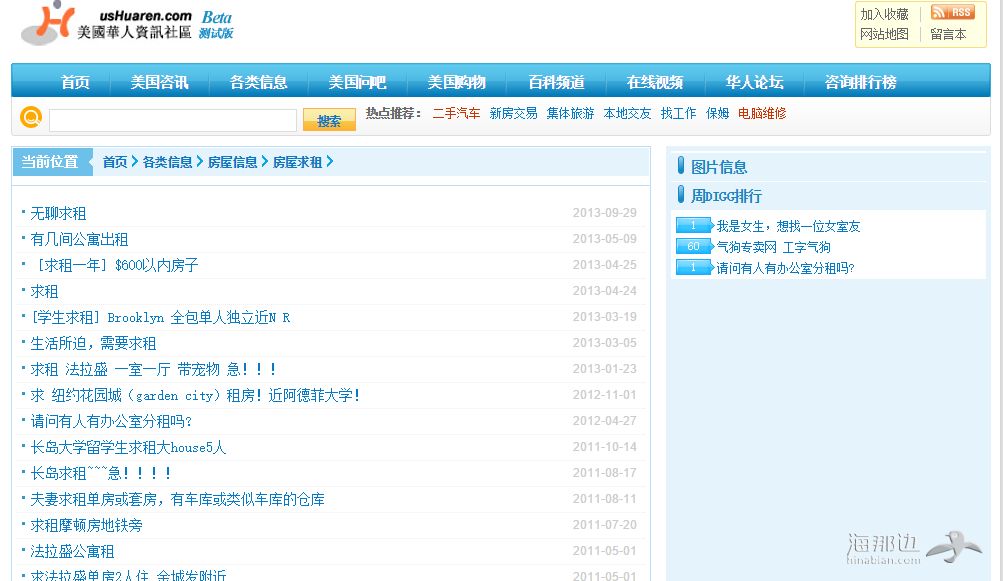Viewport: 1003px width, 581px height.
Task: Click date 2012-11-01 in post list
Action: (x=604, y=395)
